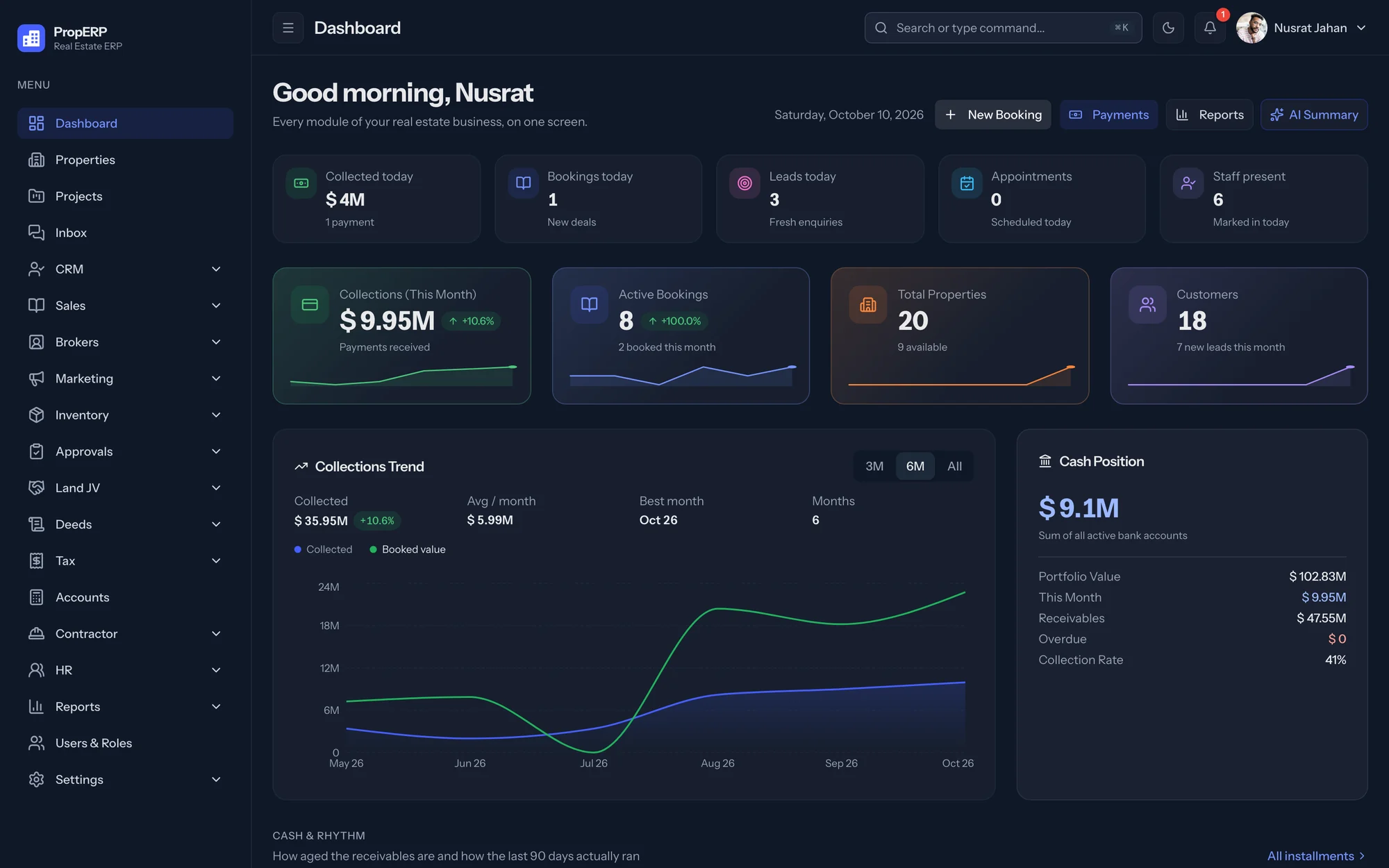The height and width of the screenshot is (868, 1389).
Task: Click Staff present user-check icon
Action: click(1188, 183)
